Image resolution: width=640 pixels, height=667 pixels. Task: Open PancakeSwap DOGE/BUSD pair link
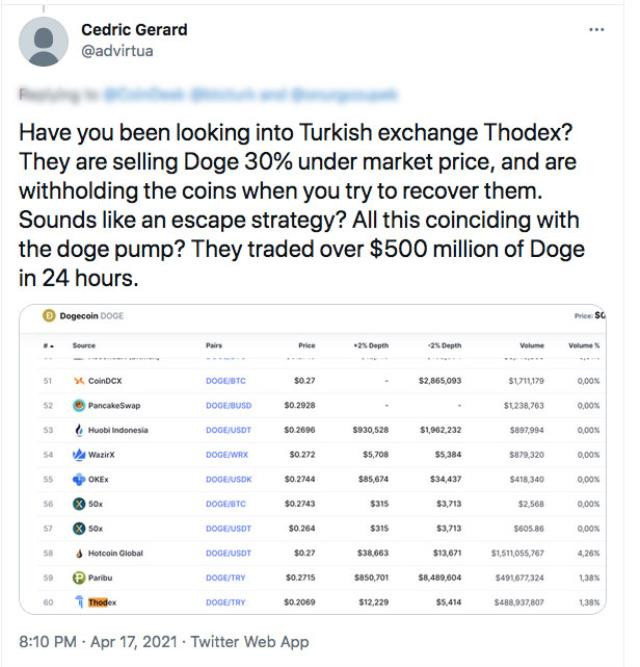pyautogui.click(x=229, y=405)
